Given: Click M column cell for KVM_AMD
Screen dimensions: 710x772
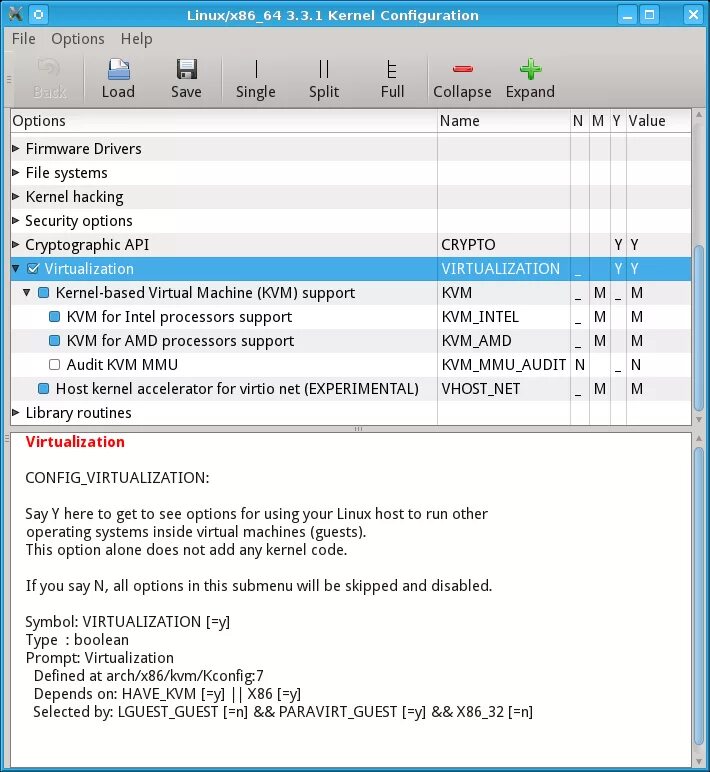Looking at the screenshot, I should pos(599,341).
